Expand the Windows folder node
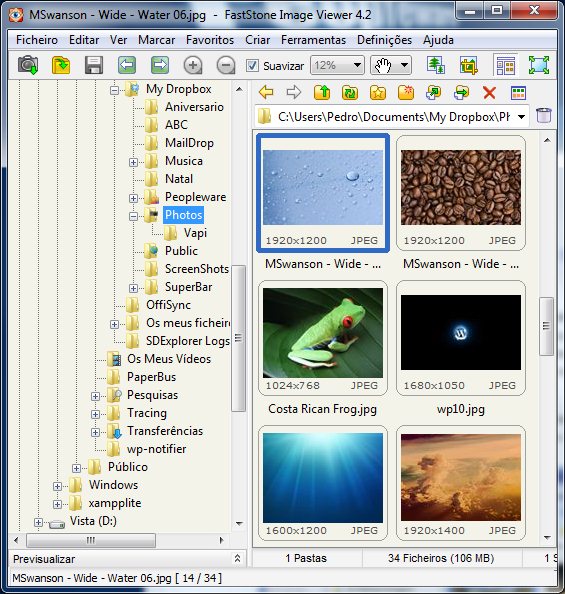Viewport: 565px width, 594px height. click(57, 486)
